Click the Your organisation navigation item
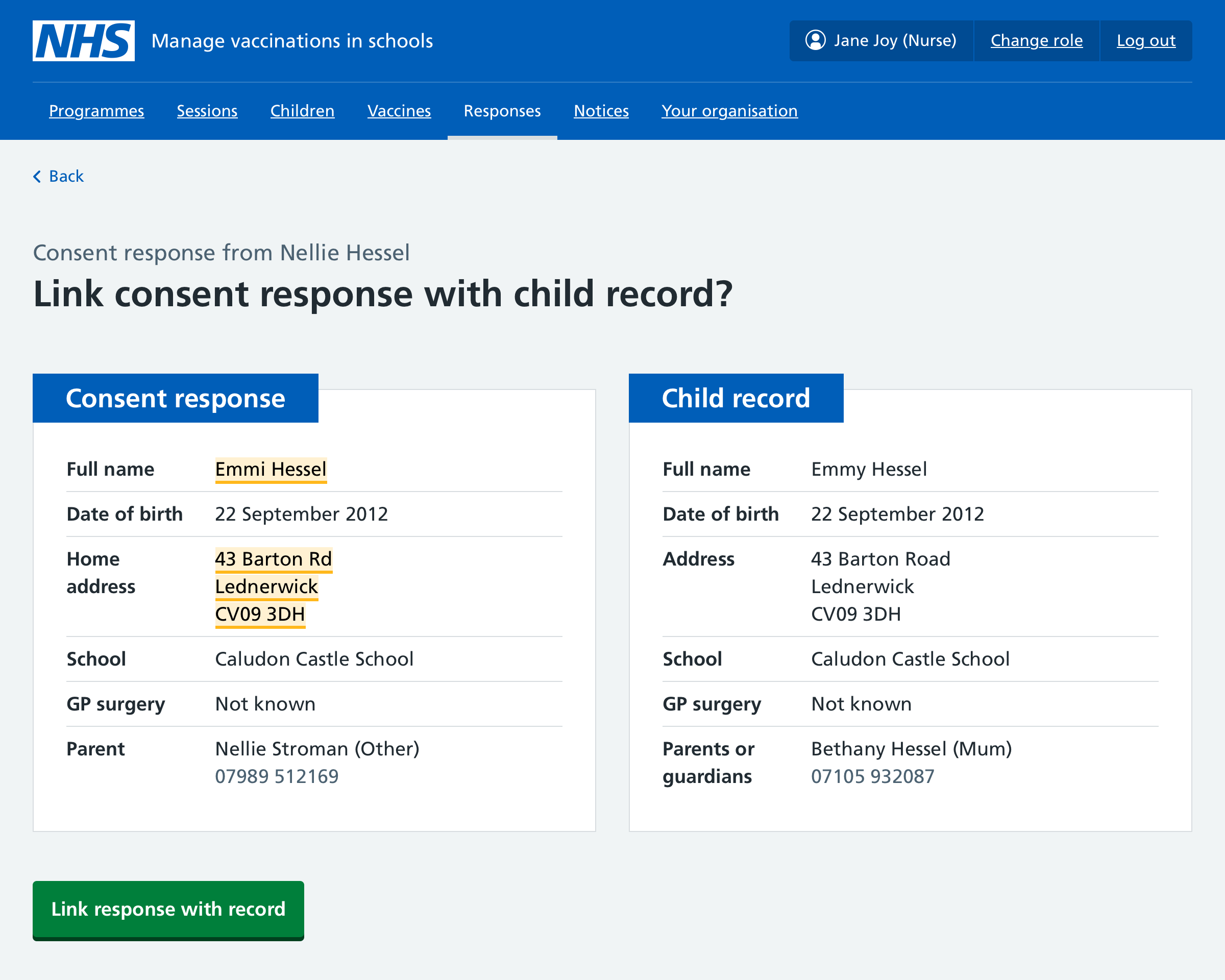Image resolution: width=1225 pixels, height=980 pixels. tap(729, 111)
